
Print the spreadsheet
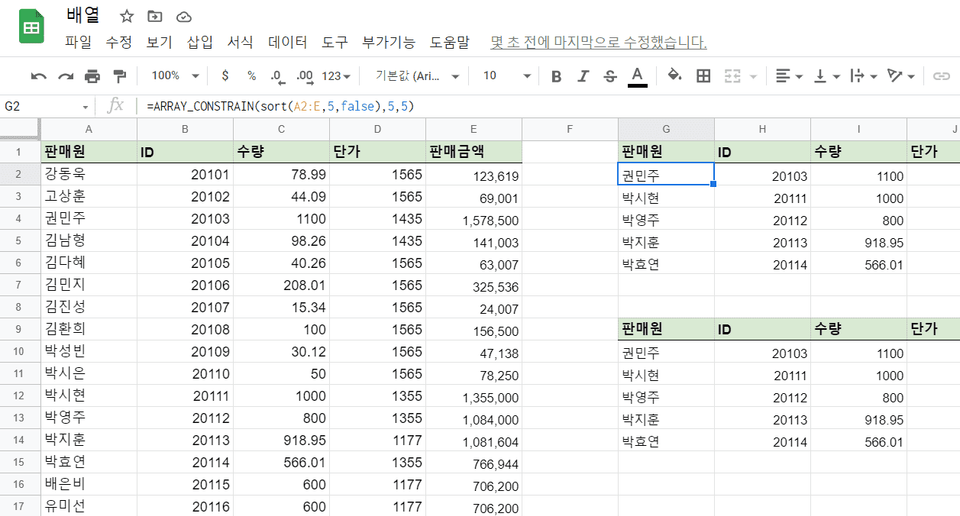pos(92,76)
